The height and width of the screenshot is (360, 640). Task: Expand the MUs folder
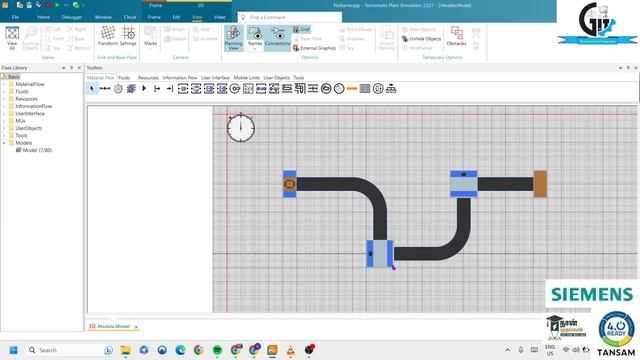[4, 121]
